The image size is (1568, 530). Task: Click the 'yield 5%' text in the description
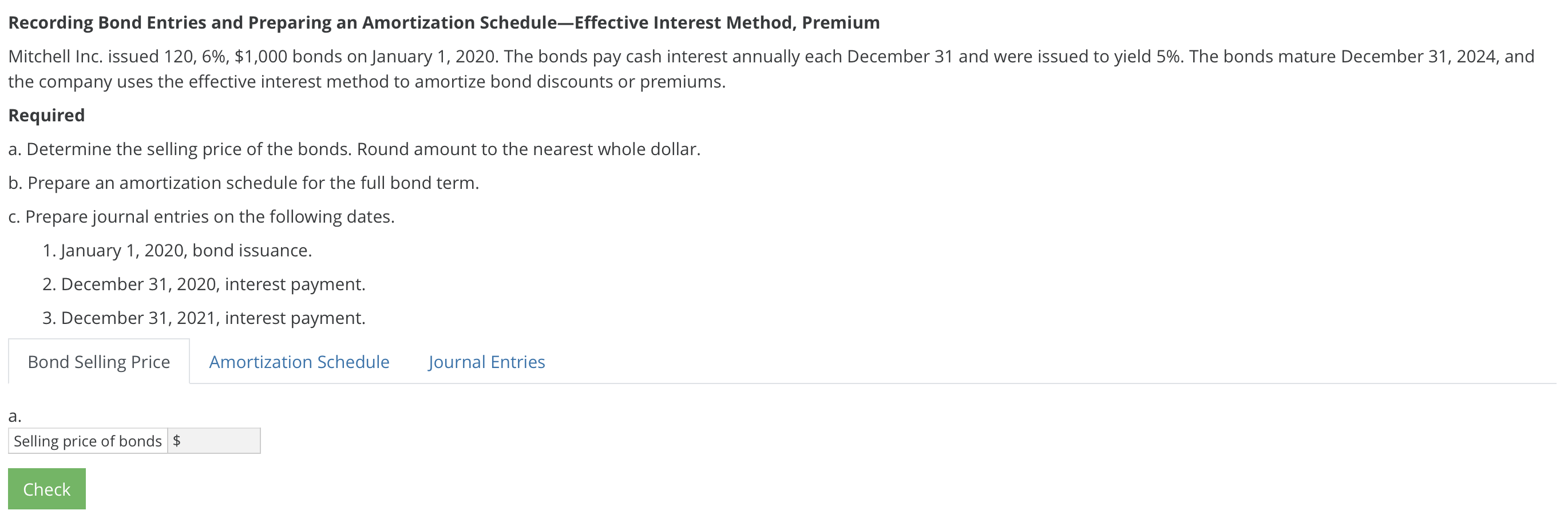pyautogui.click(x=1148, y=57)
